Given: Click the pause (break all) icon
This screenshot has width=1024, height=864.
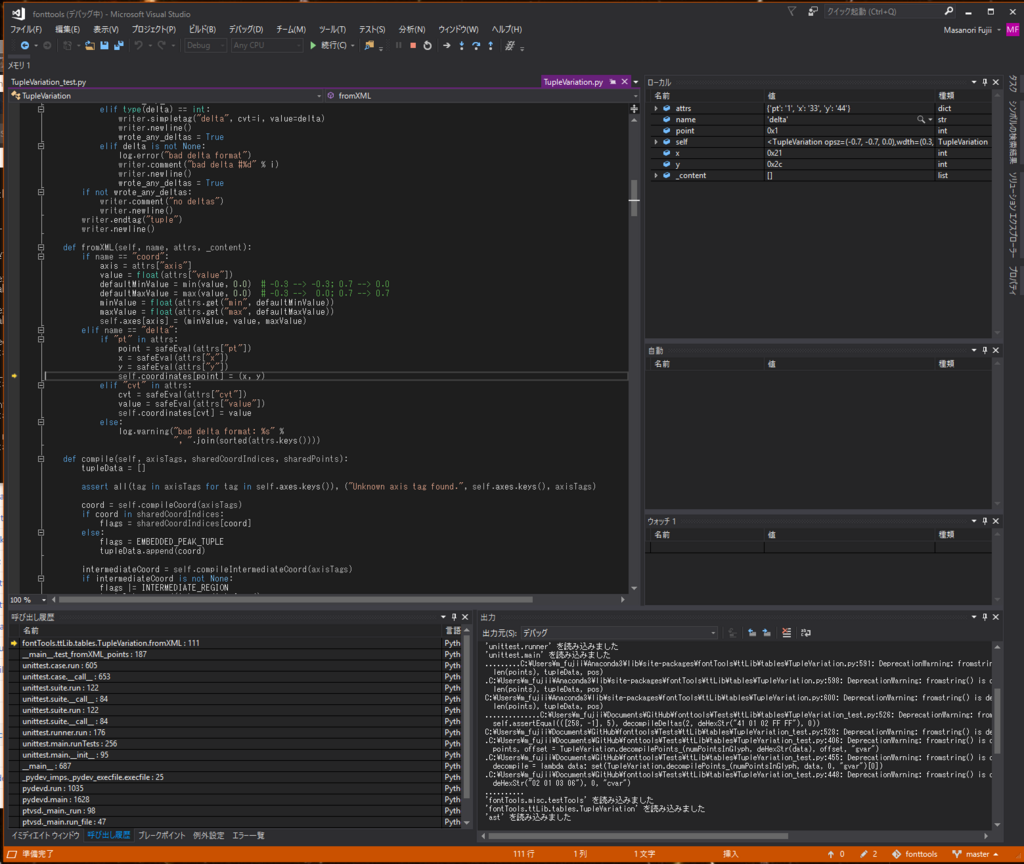Looking at the screenshot, I should point(398,46).
